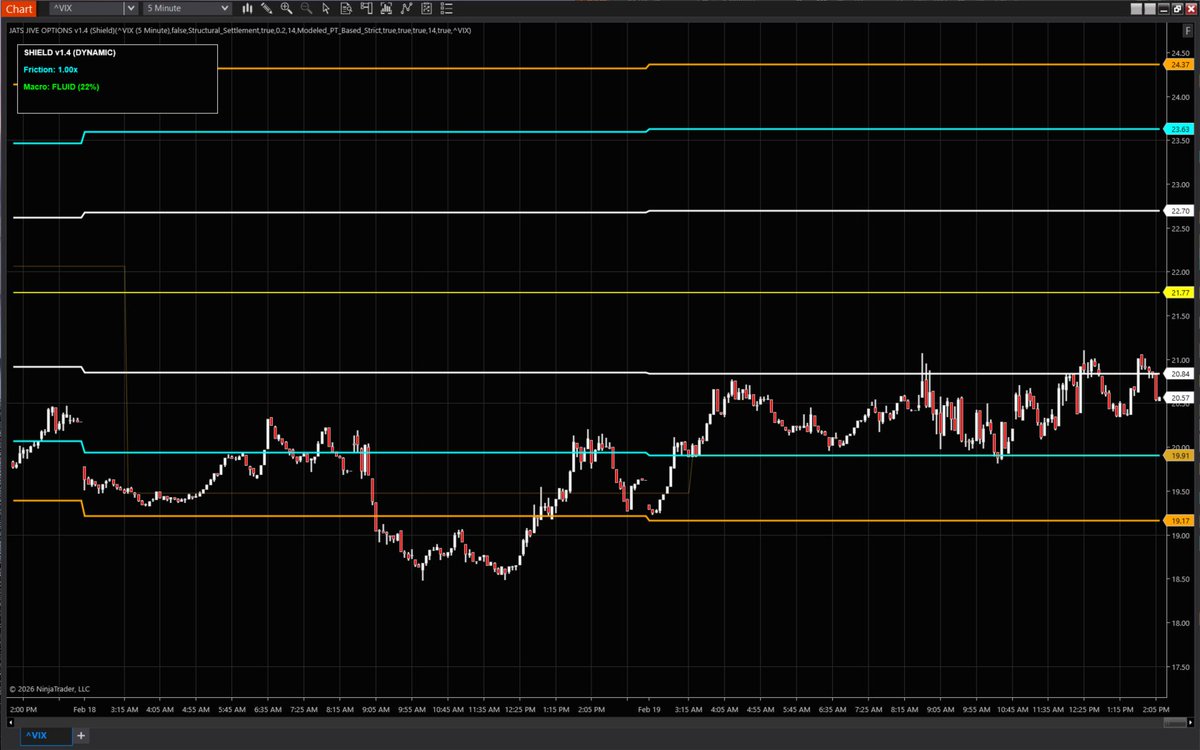Add a new tab with the plus button

[x=82, y=736]
